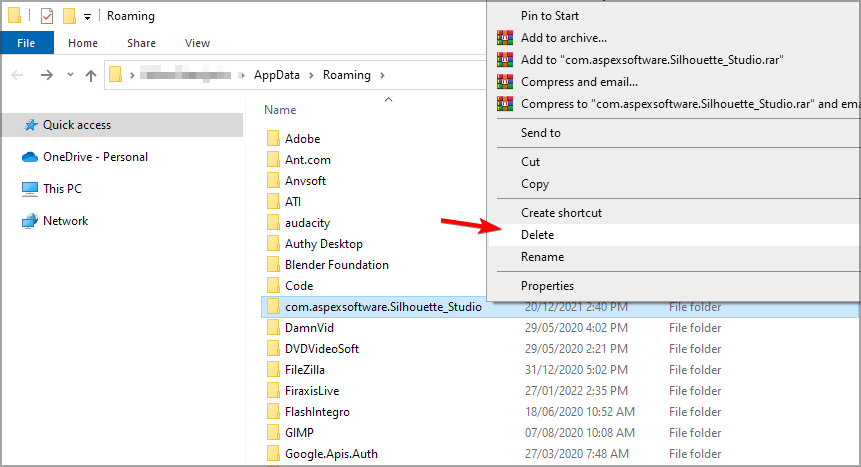Click the WinRAR icon beside Compress and email
Image resolution: width=861 pixels, height=467 pixels.
pyautogui.click(x=505, y=81)
